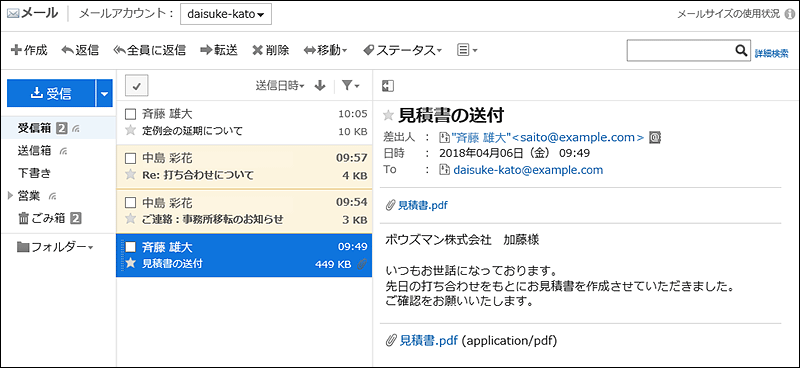
Task: Check the Re: 打ち合わせについて mail checkbox
Action: 131,158
